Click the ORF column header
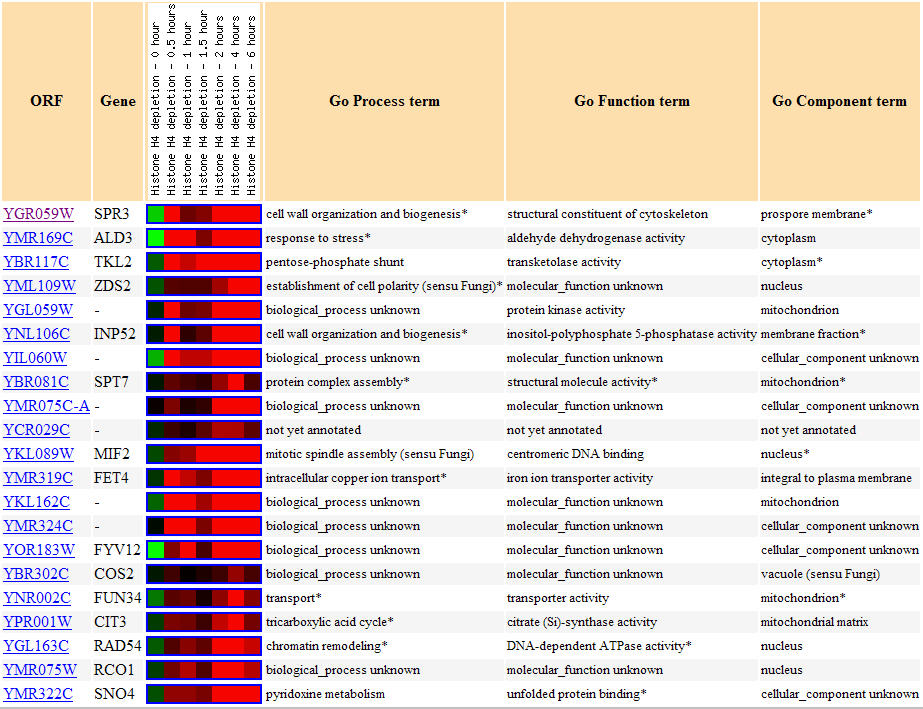The height and width of the screenshot is (709, 923). click(x=46, y=101)
